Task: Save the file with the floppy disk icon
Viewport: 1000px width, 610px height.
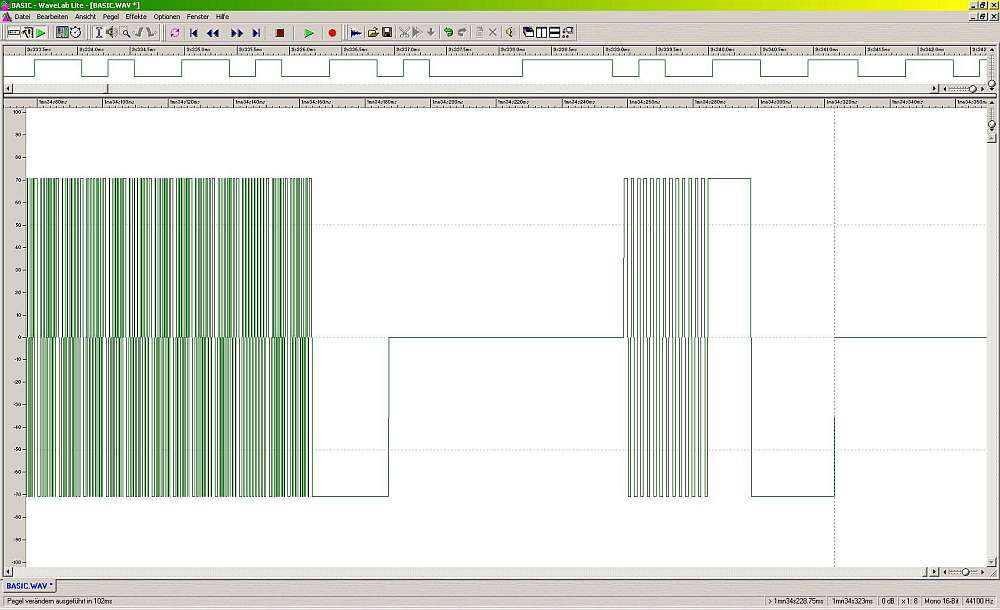Action: click(386, 33)
